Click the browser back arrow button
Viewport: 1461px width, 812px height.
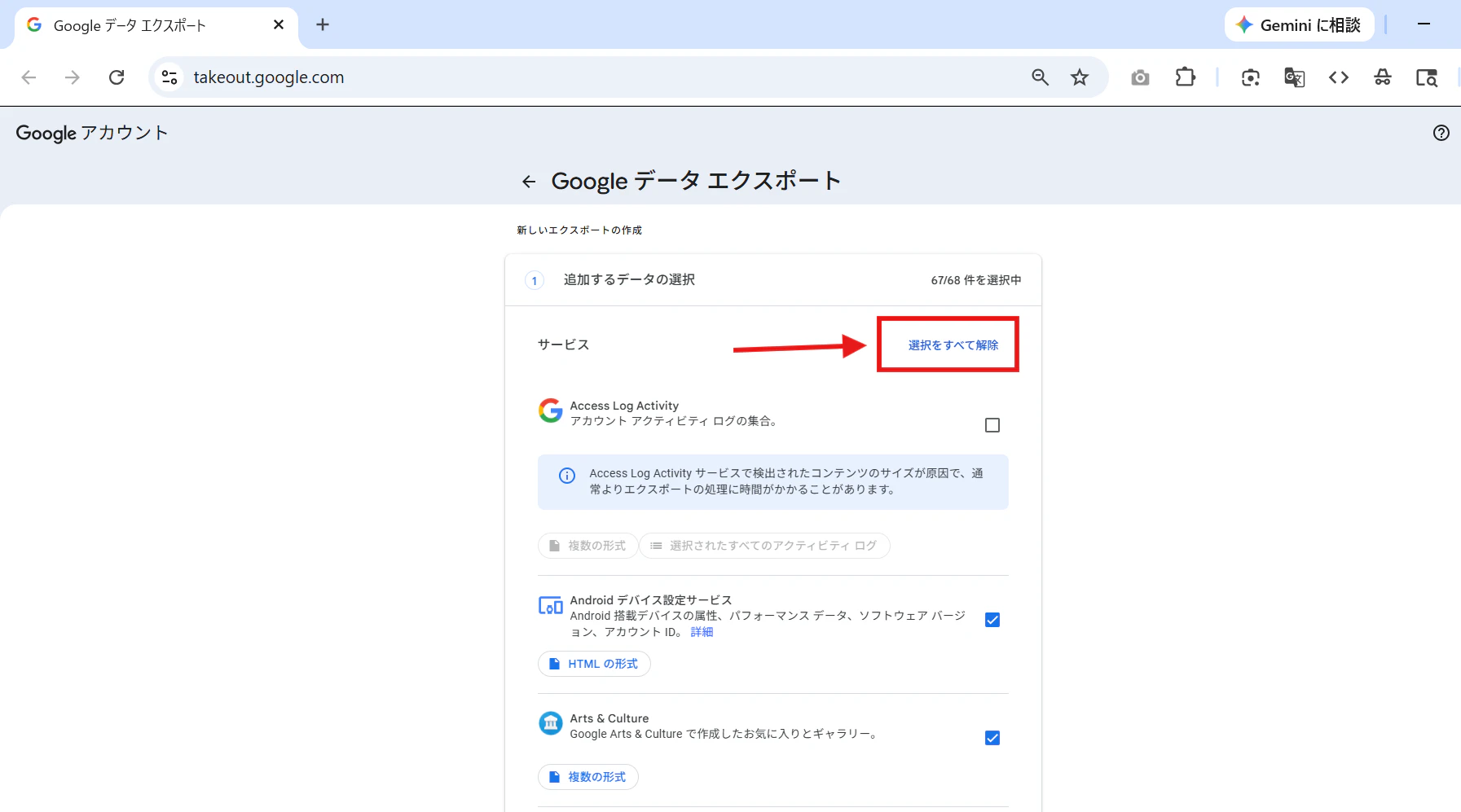click(29, 77)
